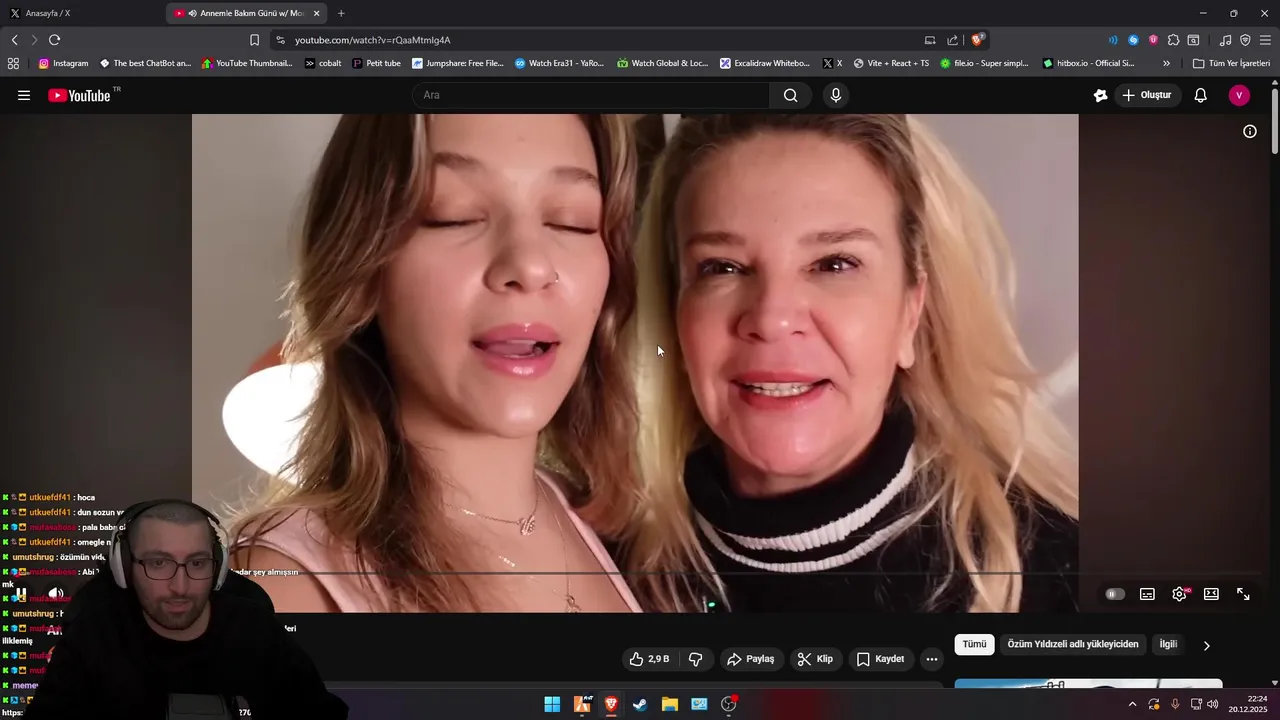
Task: Open YouTube notifications bell
Action: 1201,95
